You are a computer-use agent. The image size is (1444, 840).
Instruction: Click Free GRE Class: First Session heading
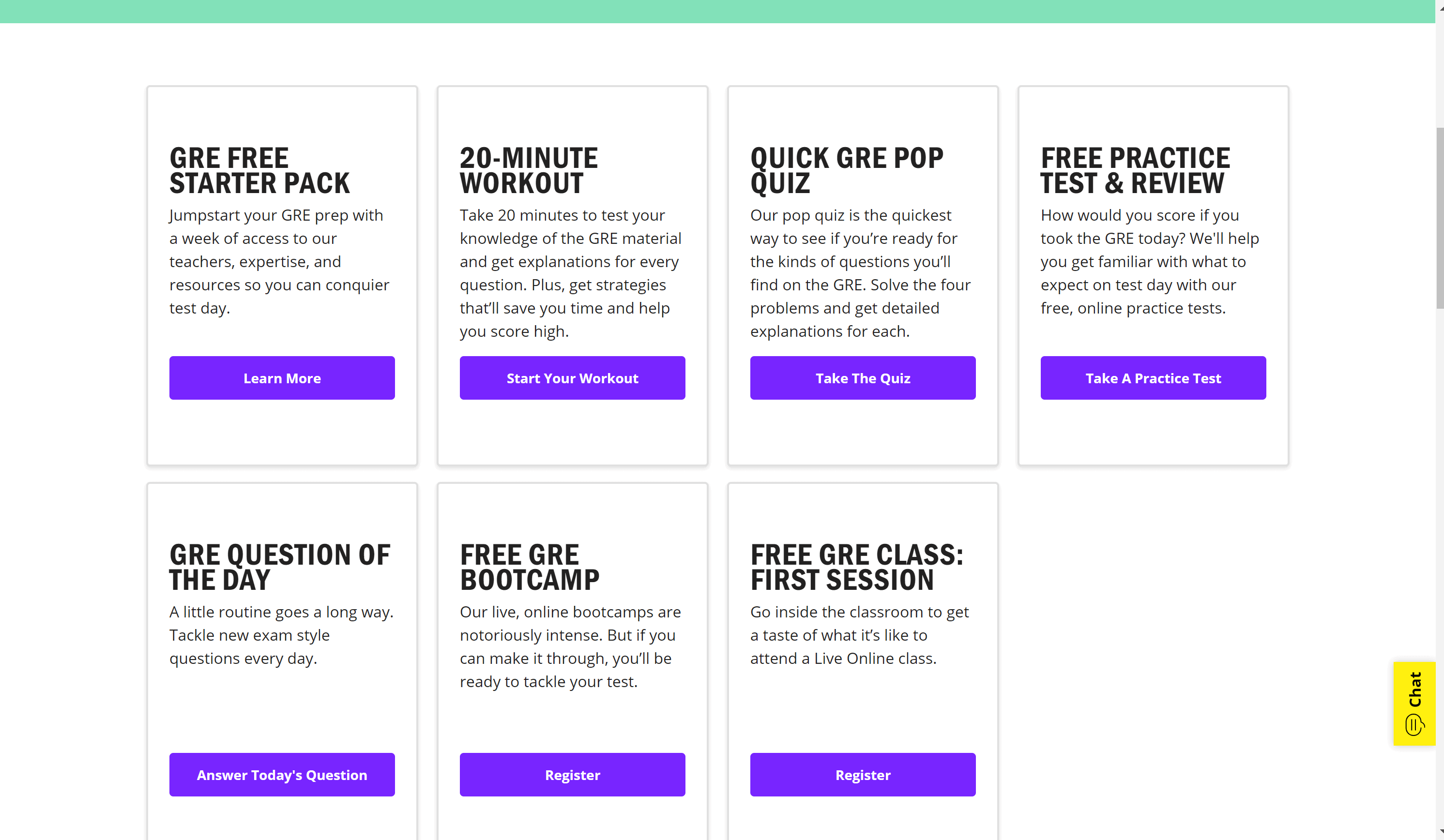coord(857,568)
